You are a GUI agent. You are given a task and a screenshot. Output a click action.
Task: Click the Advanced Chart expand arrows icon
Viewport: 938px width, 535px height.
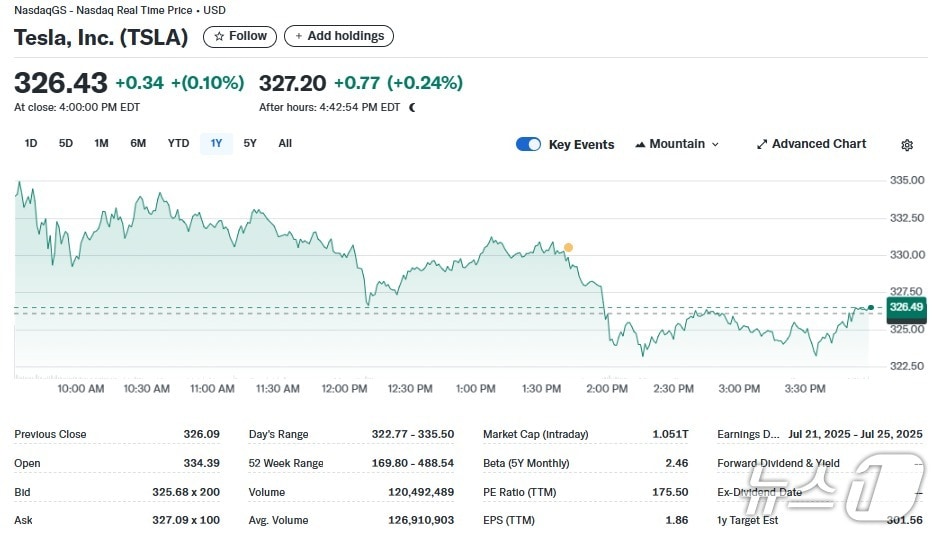click(x=761, y=144)
